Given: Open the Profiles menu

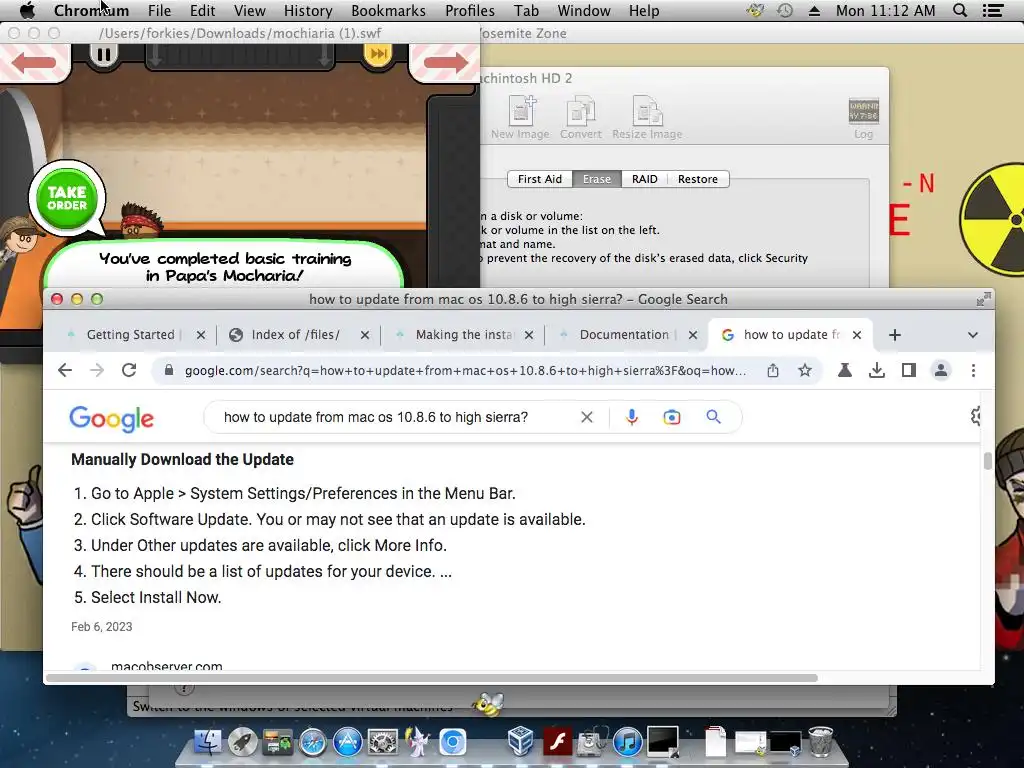Looking at the screenshot, I should pos(470,10).
